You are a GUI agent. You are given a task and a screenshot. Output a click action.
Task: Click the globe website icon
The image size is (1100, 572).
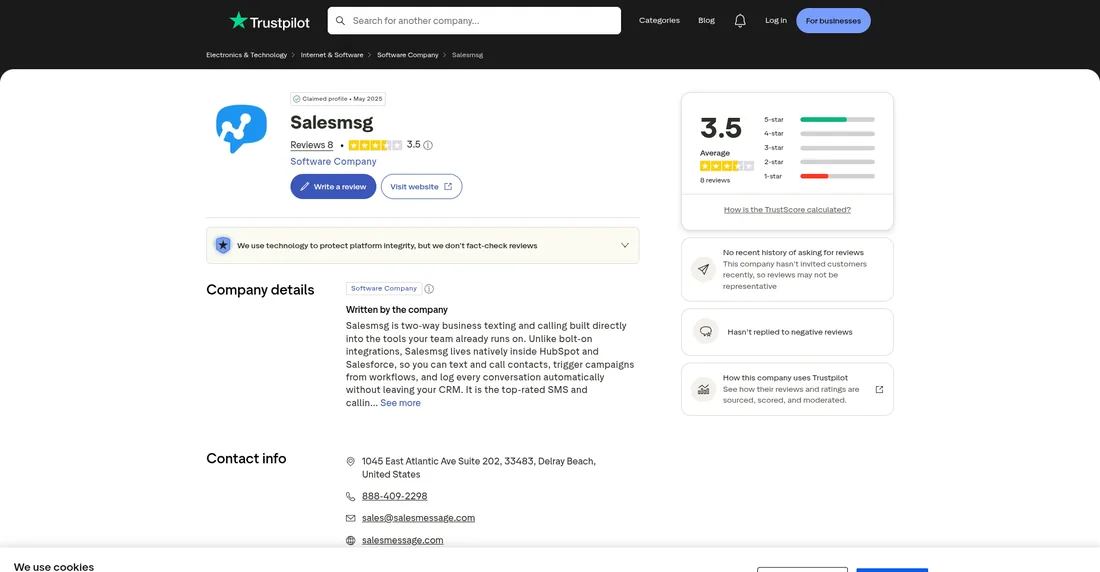tap(350, 540)
